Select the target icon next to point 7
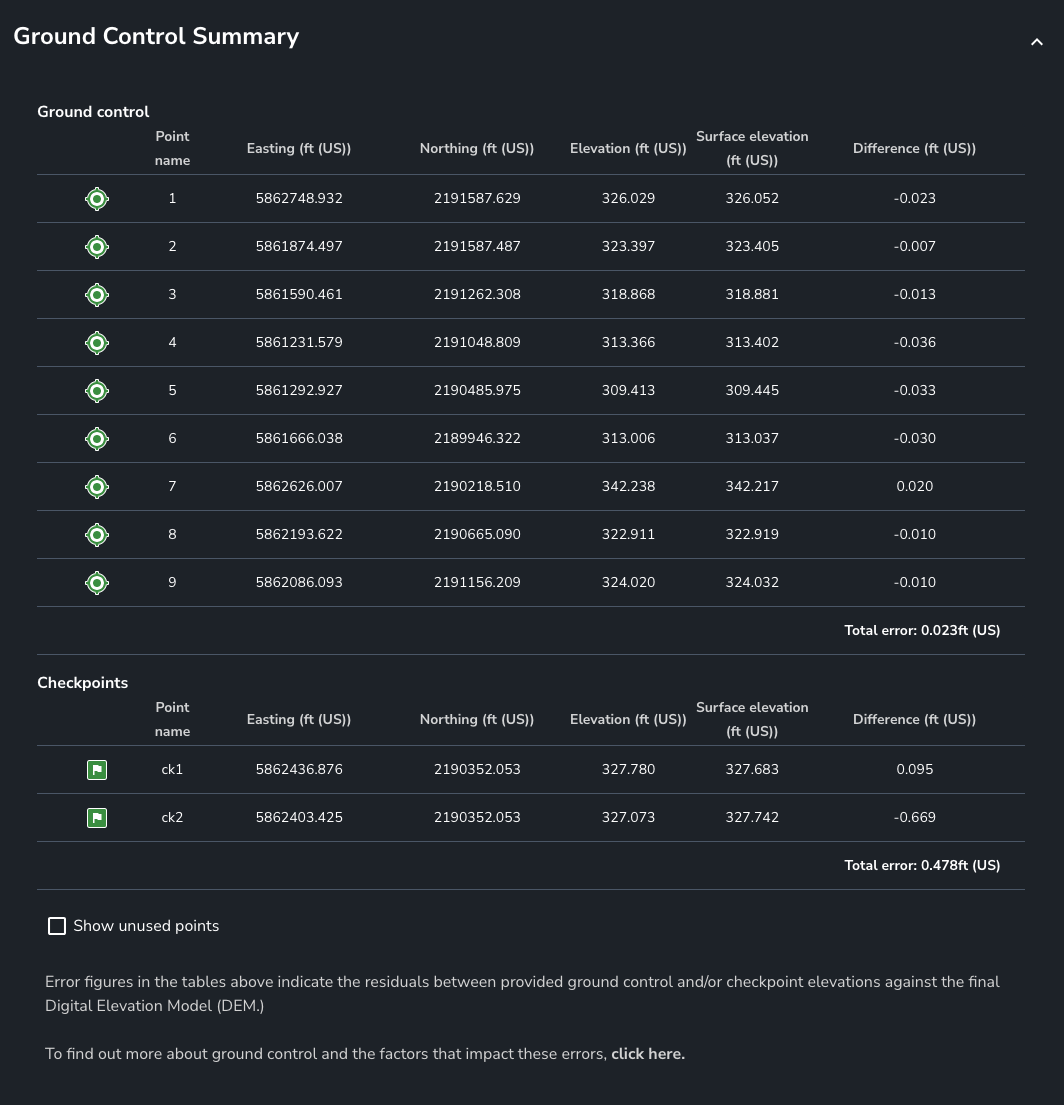Image resolution: width=1064 pixels, height=1105 pixels. pos(97,487)
